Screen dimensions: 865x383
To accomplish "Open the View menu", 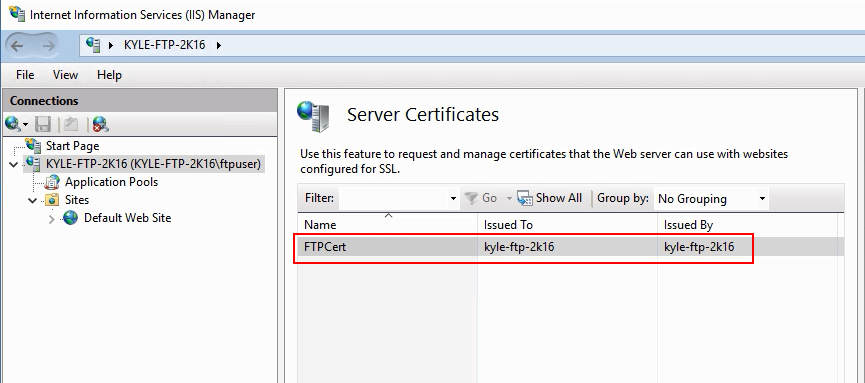I will coord(65,75).
